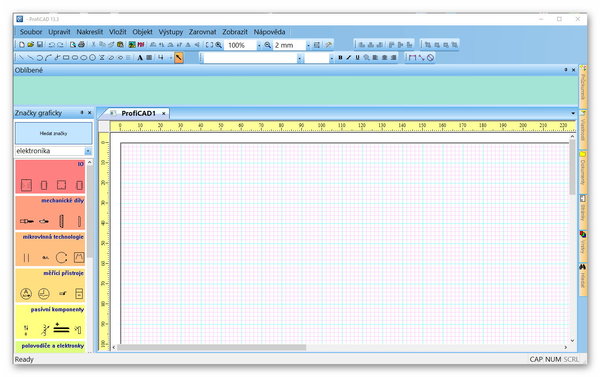Screen dimensions: 600x377
Task: Open the měřicí přístroje symbol group
Action: (x=50, y=286)
